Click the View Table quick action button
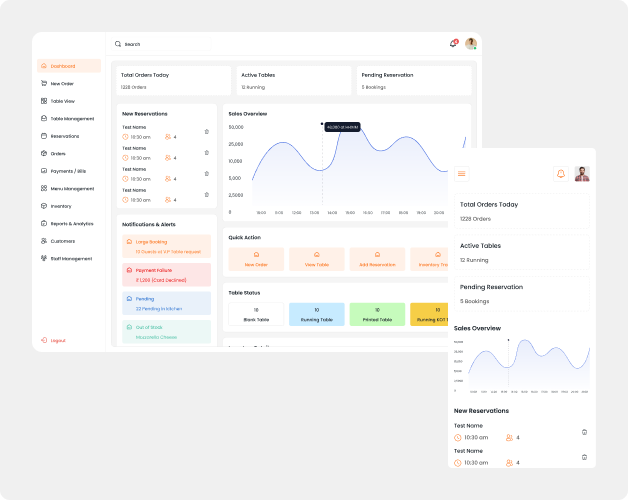The width and height of the screenshot is (628, 500). pyautogui.click(x=316, y=259)
